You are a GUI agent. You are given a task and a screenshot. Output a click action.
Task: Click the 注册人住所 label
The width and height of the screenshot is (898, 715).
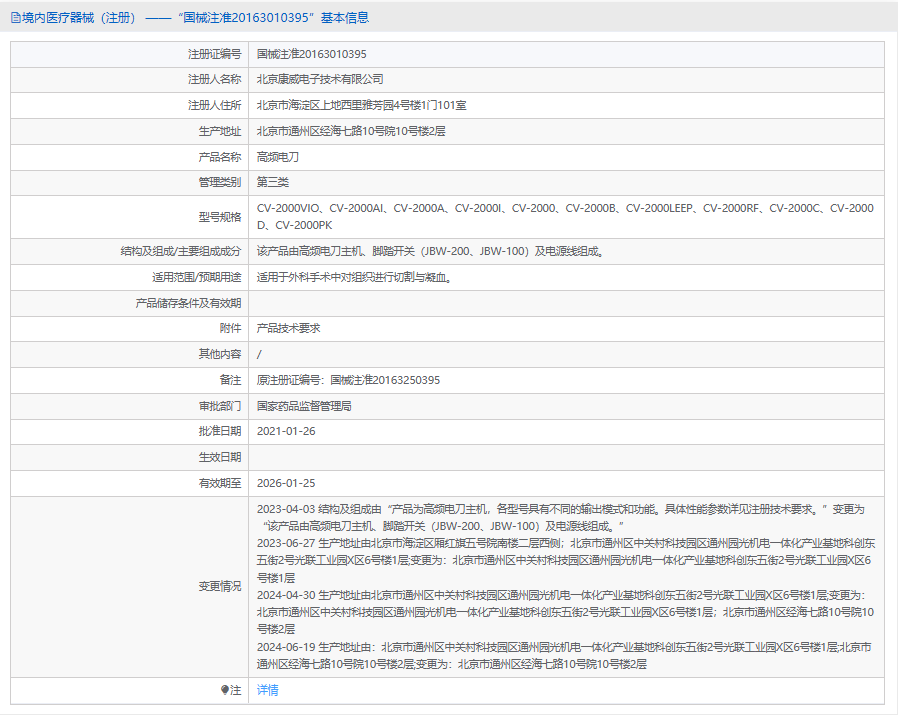[214, 105]
